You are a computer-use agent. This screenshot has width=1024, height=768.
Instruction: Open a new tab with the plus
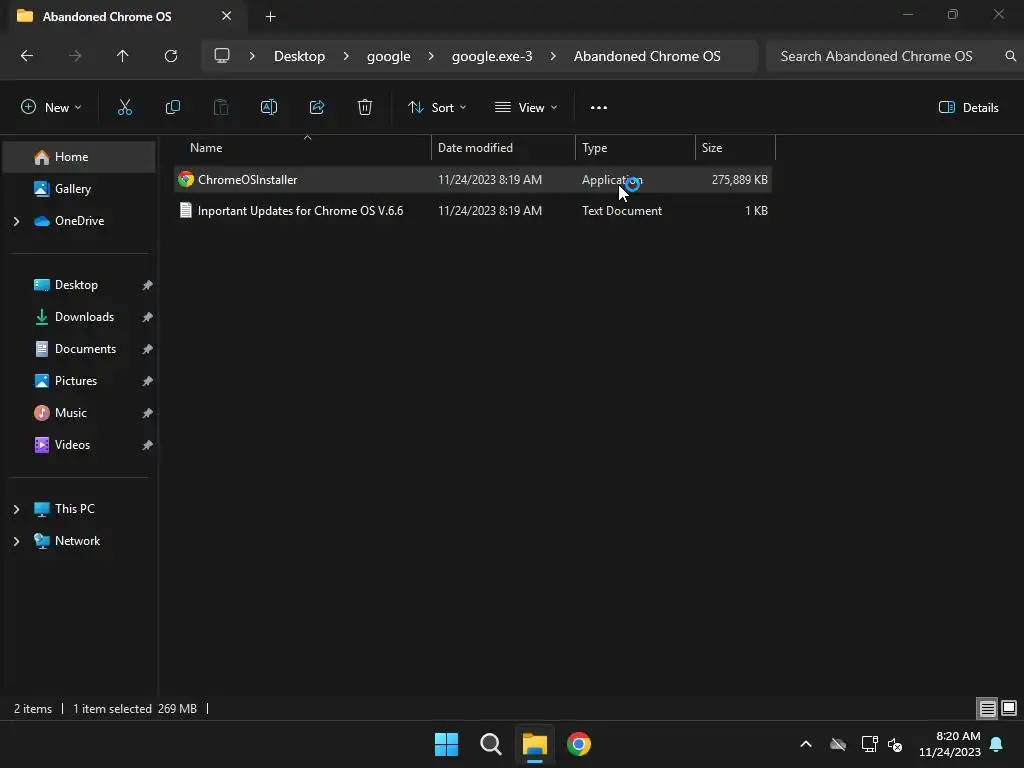[x=270, y=17]
